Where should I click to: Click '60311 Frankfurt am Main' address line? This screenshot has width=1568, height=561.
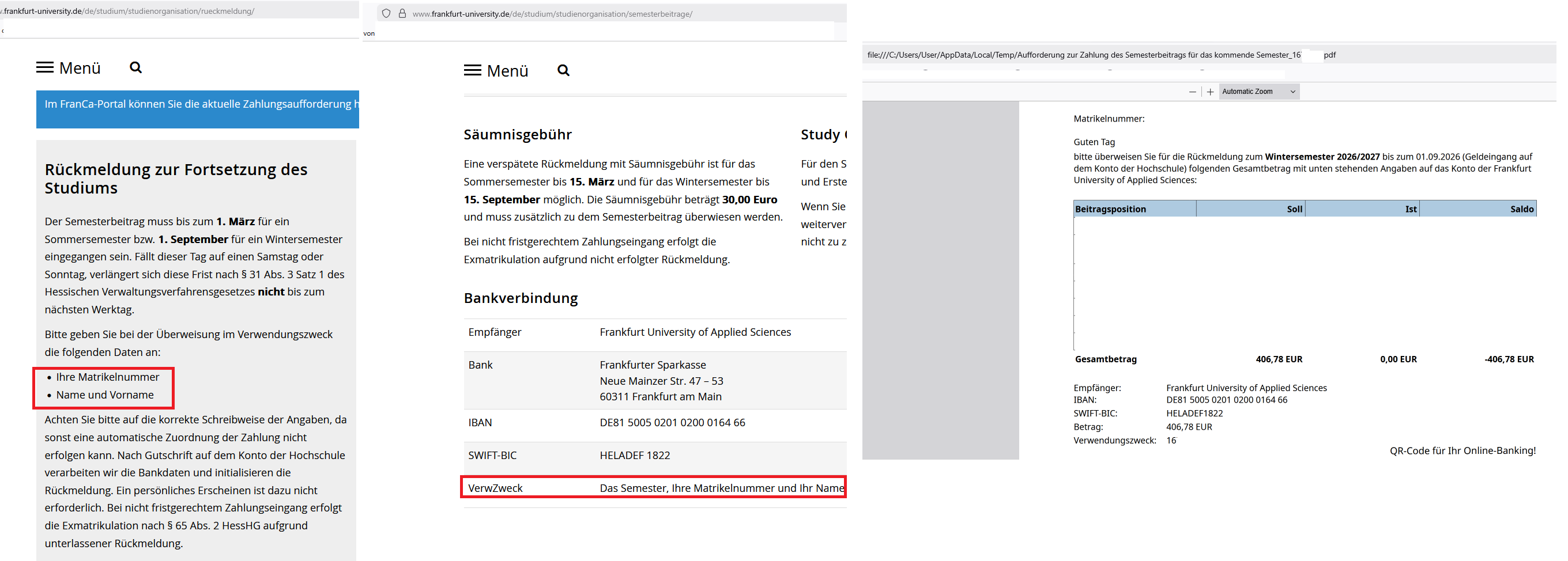click(661, 397)
